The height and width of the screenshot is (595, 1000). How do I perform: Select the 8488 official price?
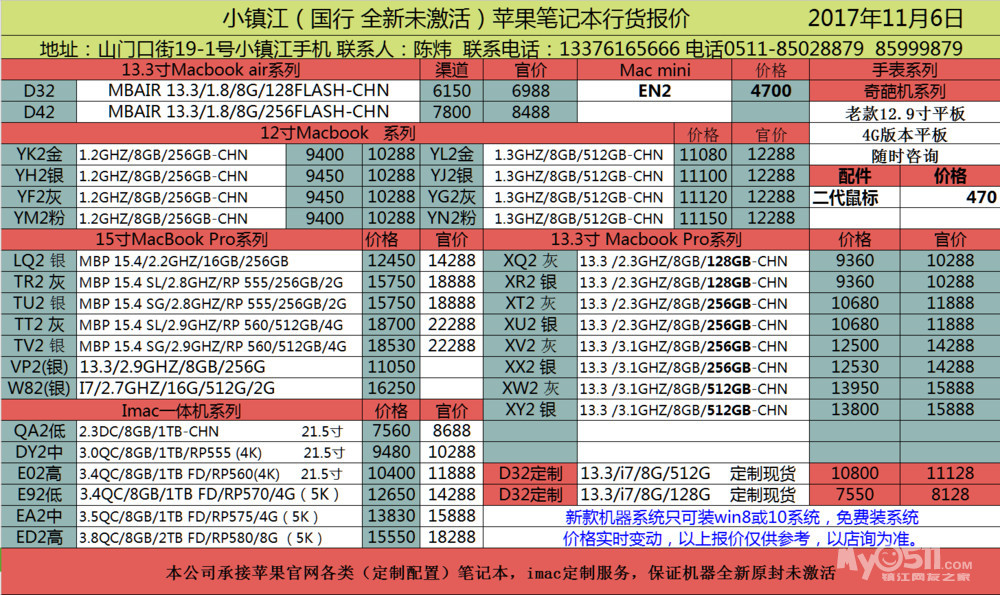click(531, 112)
